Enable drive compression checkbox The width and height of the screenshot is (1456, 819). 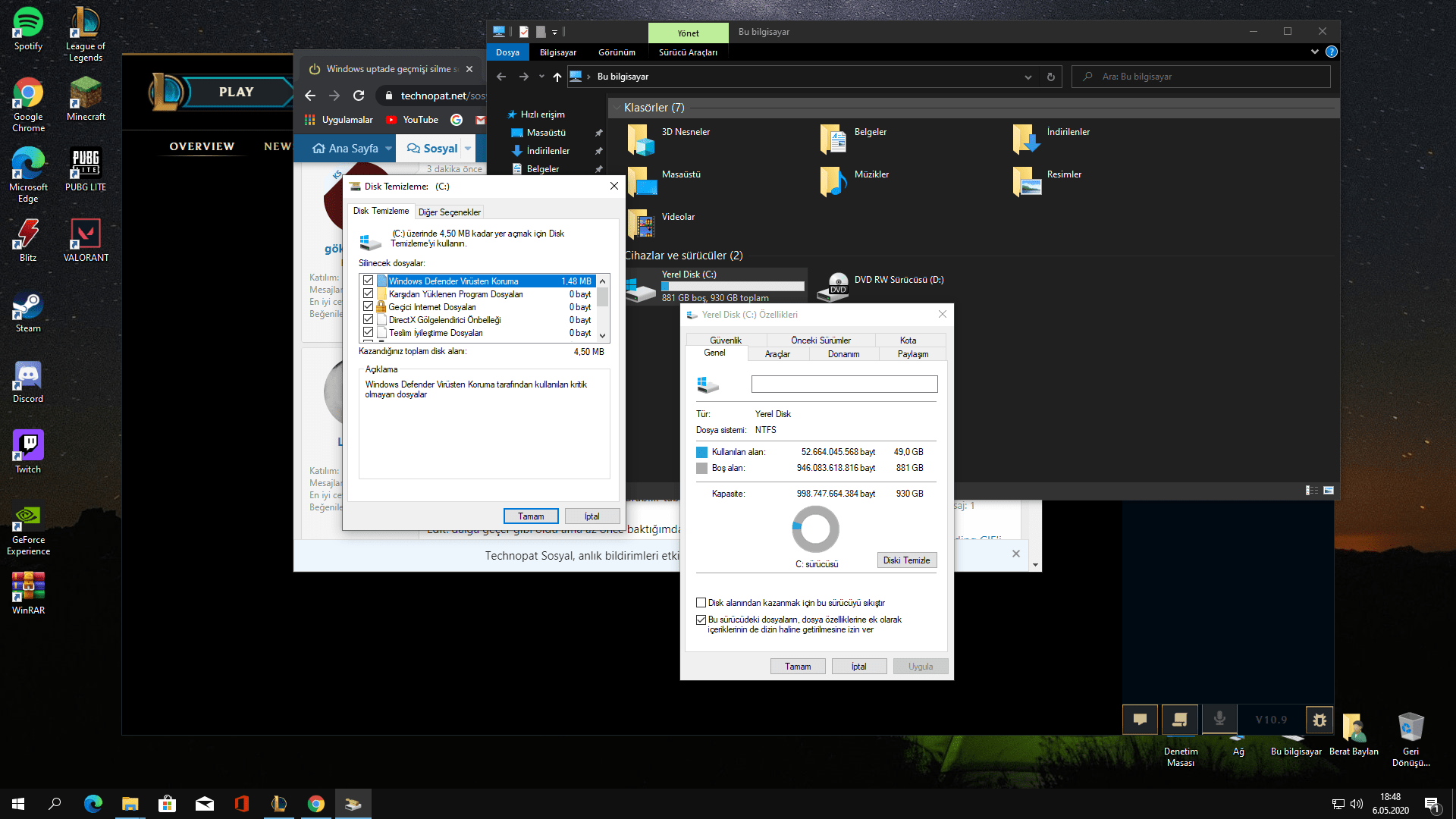click(x=701, y=603)
